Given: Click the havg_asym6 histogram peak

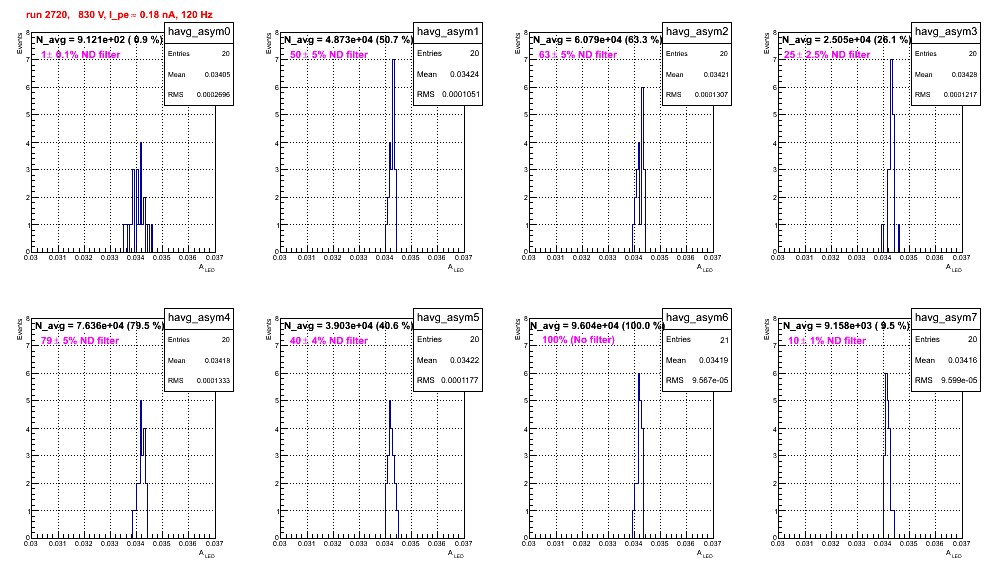Looking at the screenshot, I should coord(638,375).
